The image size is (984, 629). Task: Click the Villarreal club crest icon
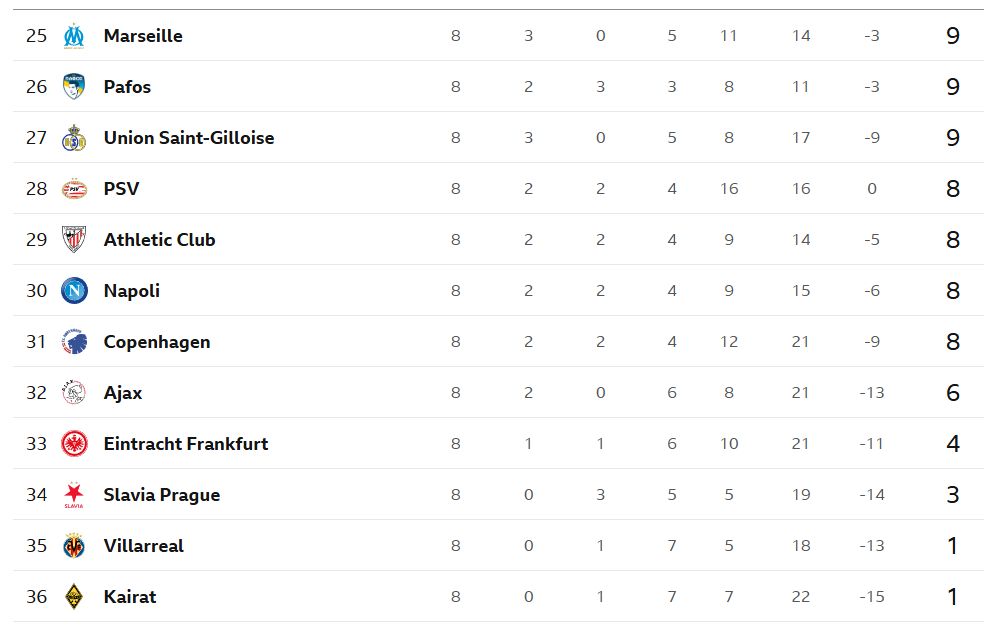point(74,546)
